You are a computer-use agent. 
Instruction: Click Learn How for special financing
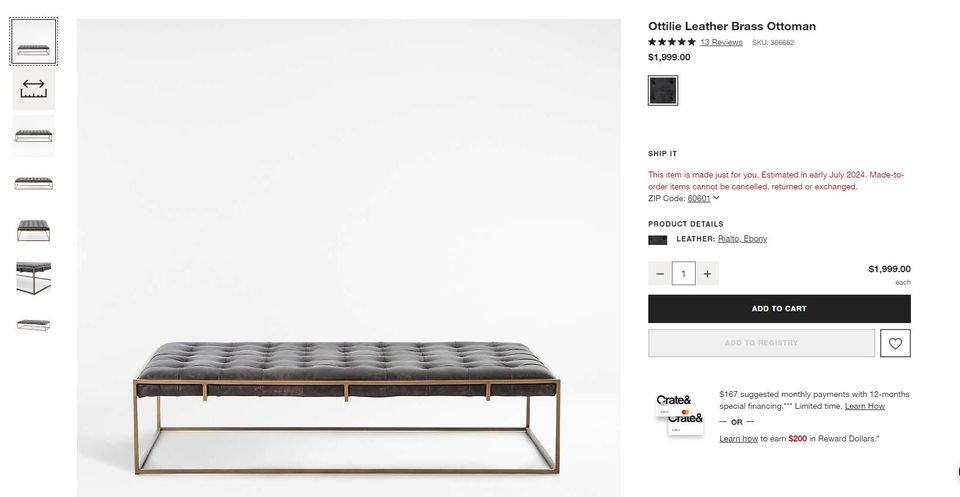pyautogui.click(x=864, y=406)
